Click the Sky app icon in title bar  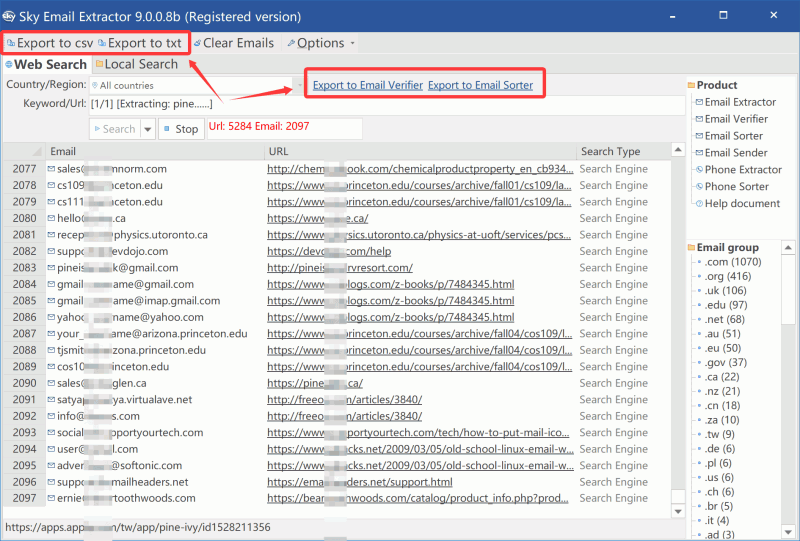click(x=9, y=16)
